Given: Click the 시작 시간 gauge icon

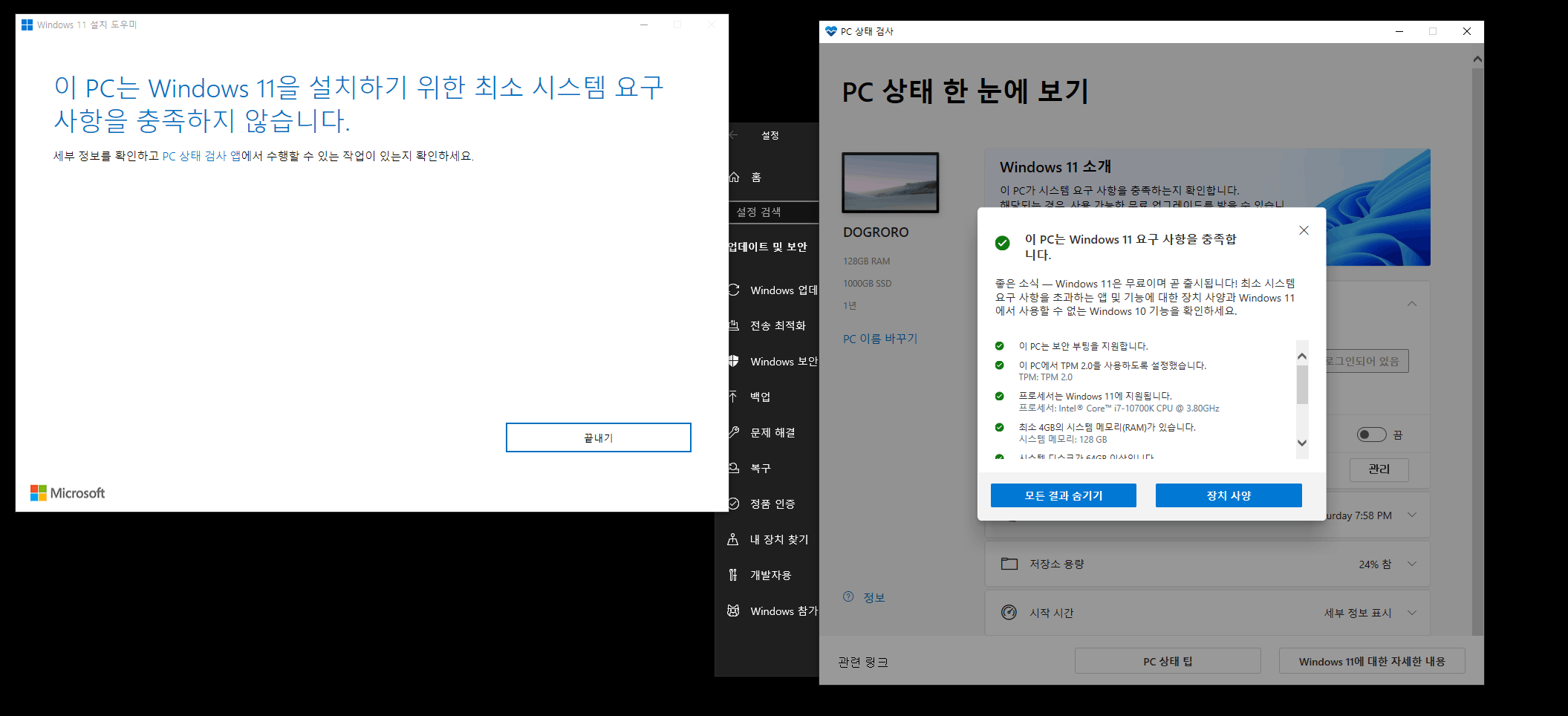Looking at the screenshot, I should [1009, 612].
